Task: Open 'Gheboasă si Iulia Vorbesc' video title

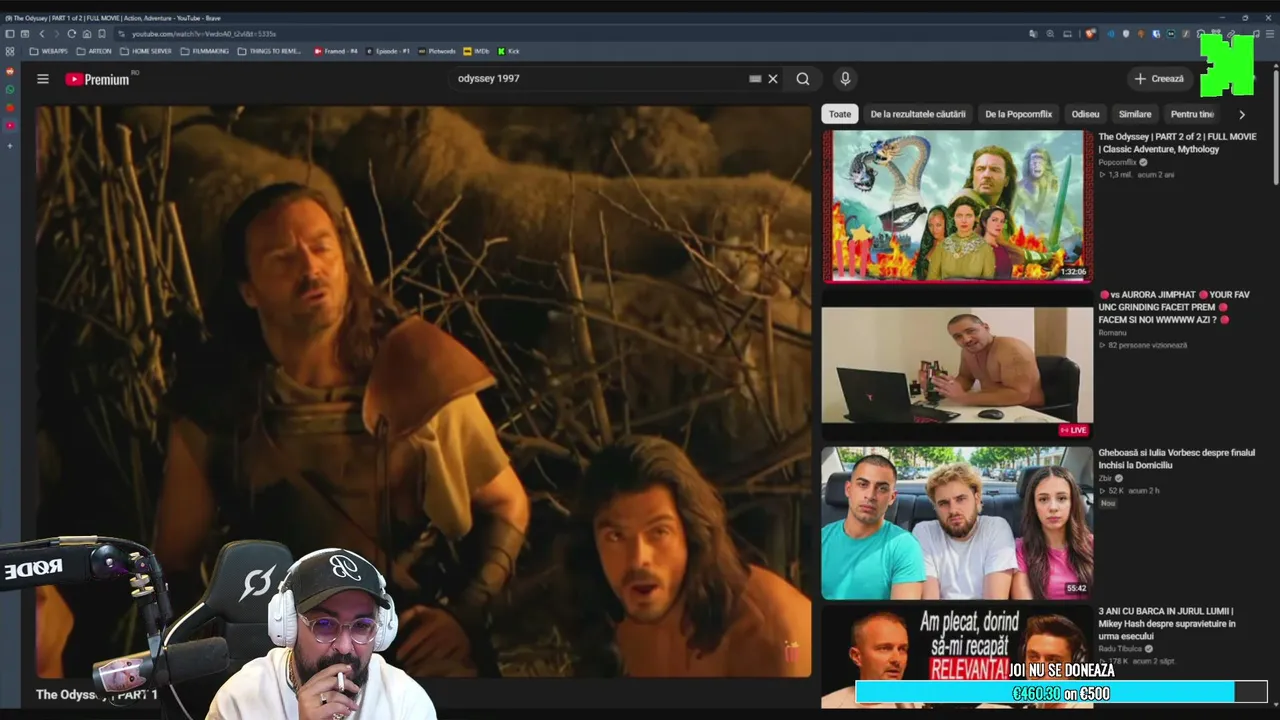Action: [x=1176, y=459]
